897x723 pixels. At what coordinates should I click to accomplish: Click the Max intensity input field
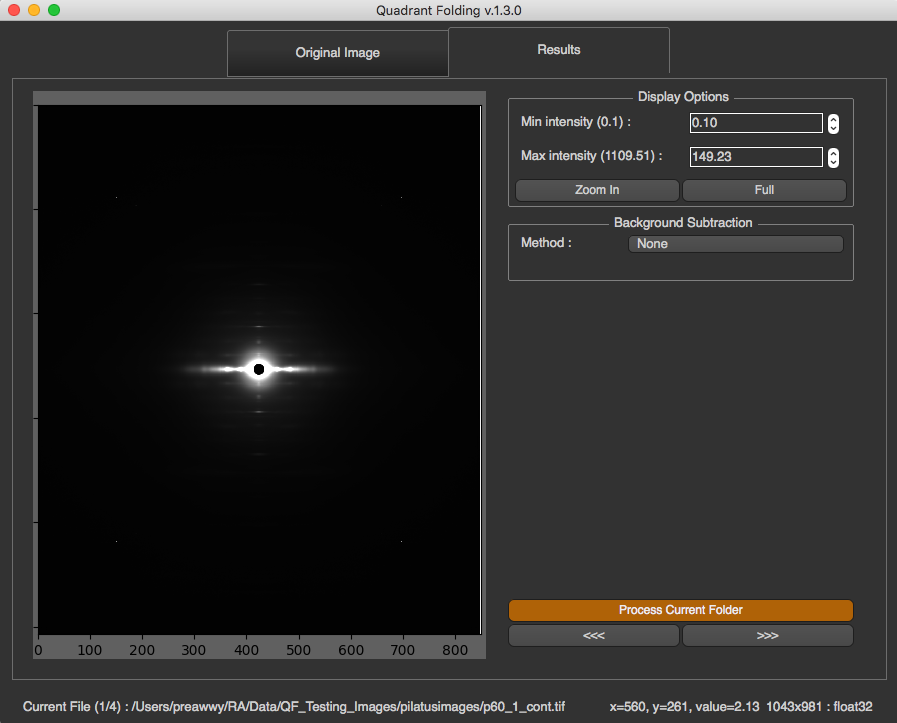click(756, 157)
